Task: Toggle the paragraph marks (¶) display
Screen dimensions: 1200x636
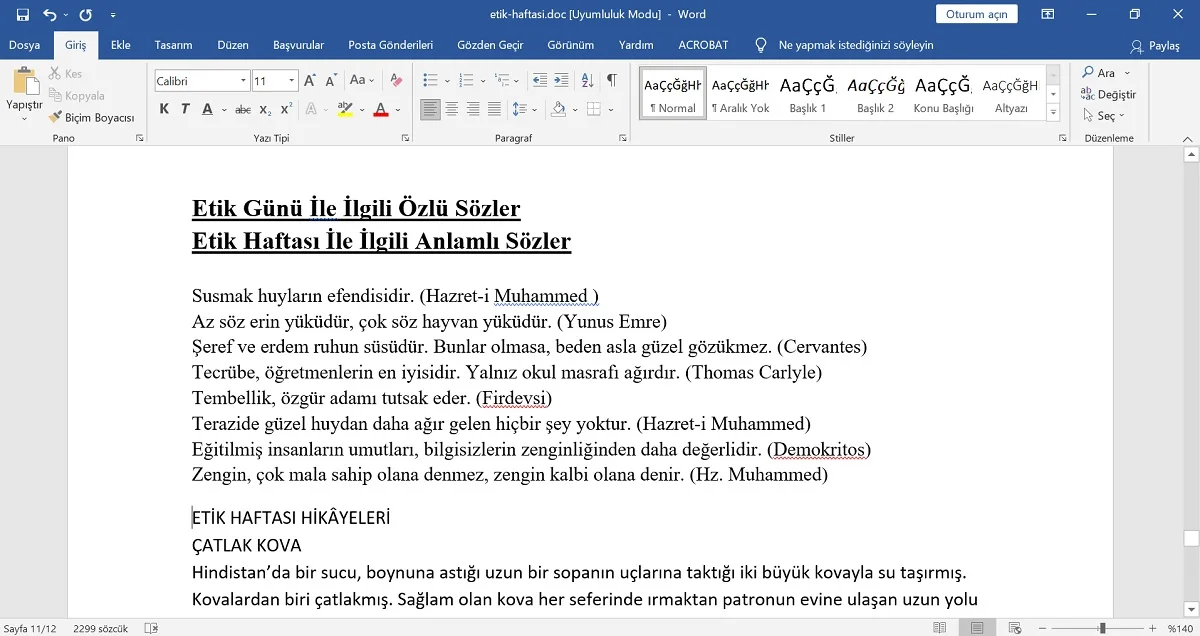Action: click(x=612, y=81)
